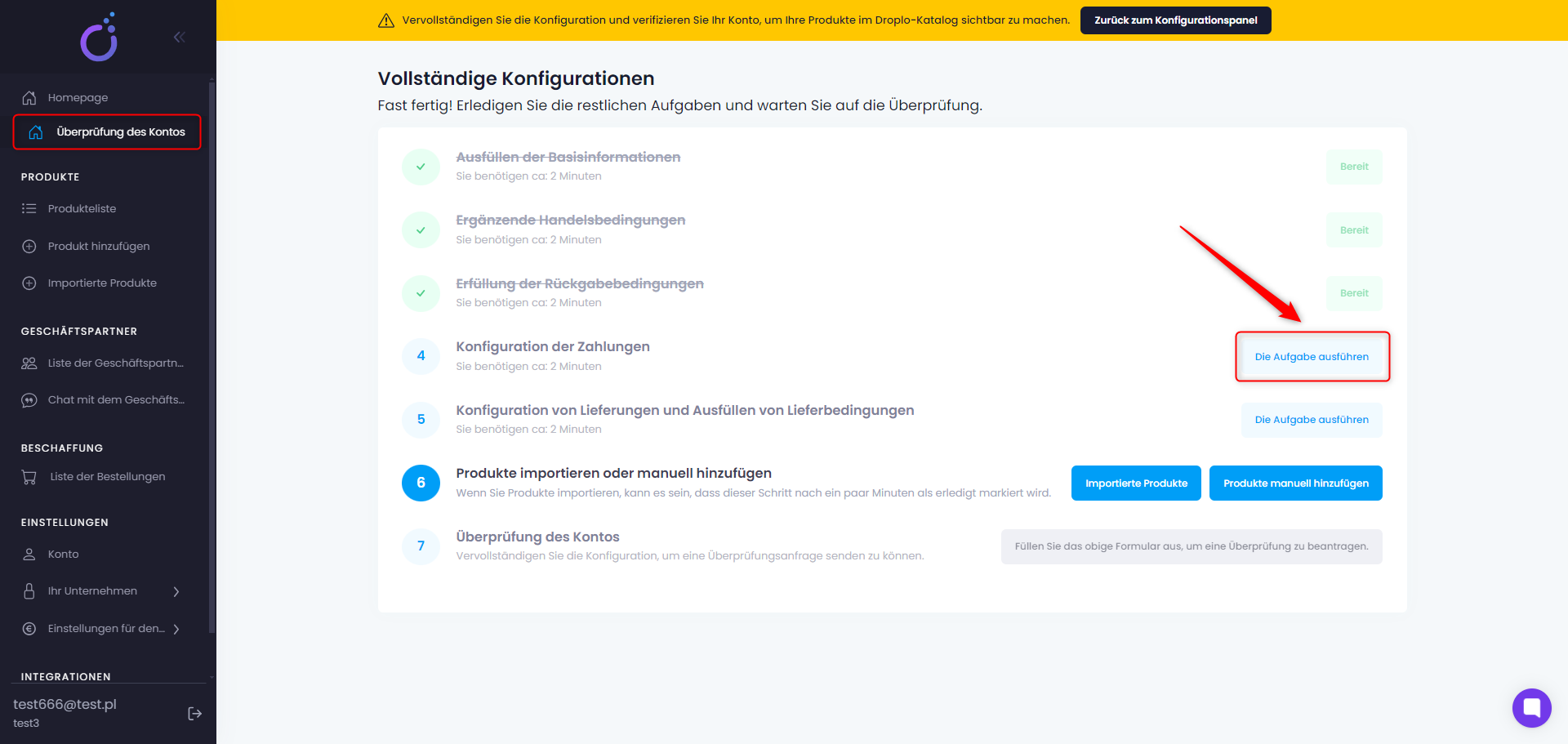1568x744 pixels.
Task: Click the Einstellungen für den euro icon
Action: [29, 629]
